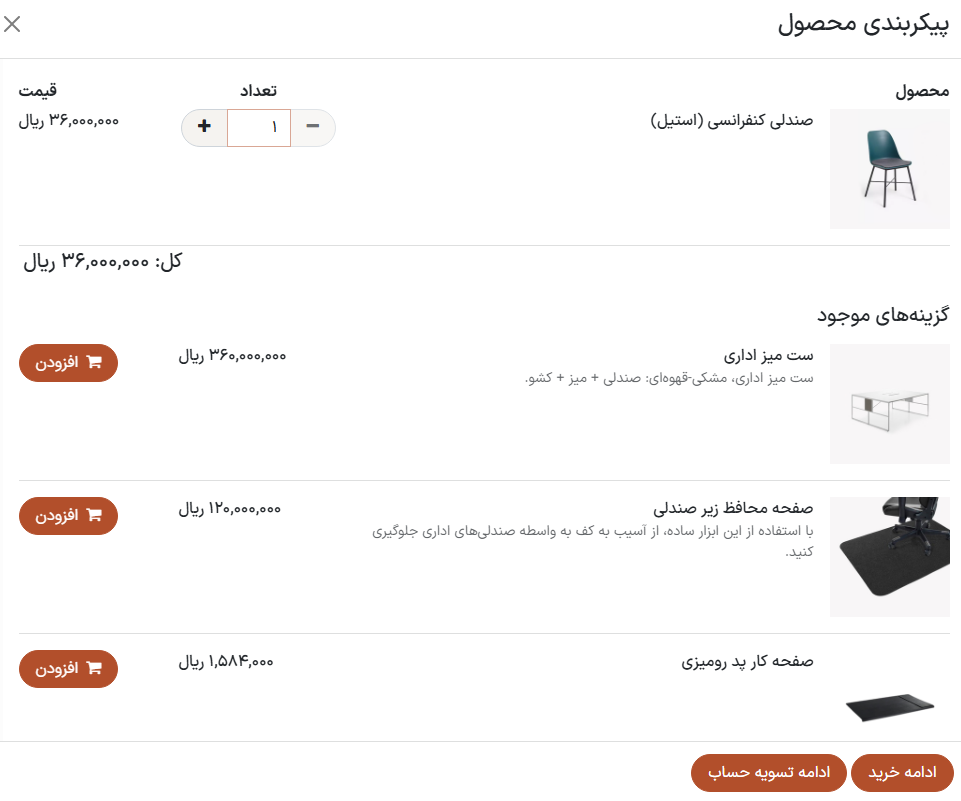Add the صفحه کار پد رومیزی option
This screenshot has width=961, height=801.
(x=68, y=668)
